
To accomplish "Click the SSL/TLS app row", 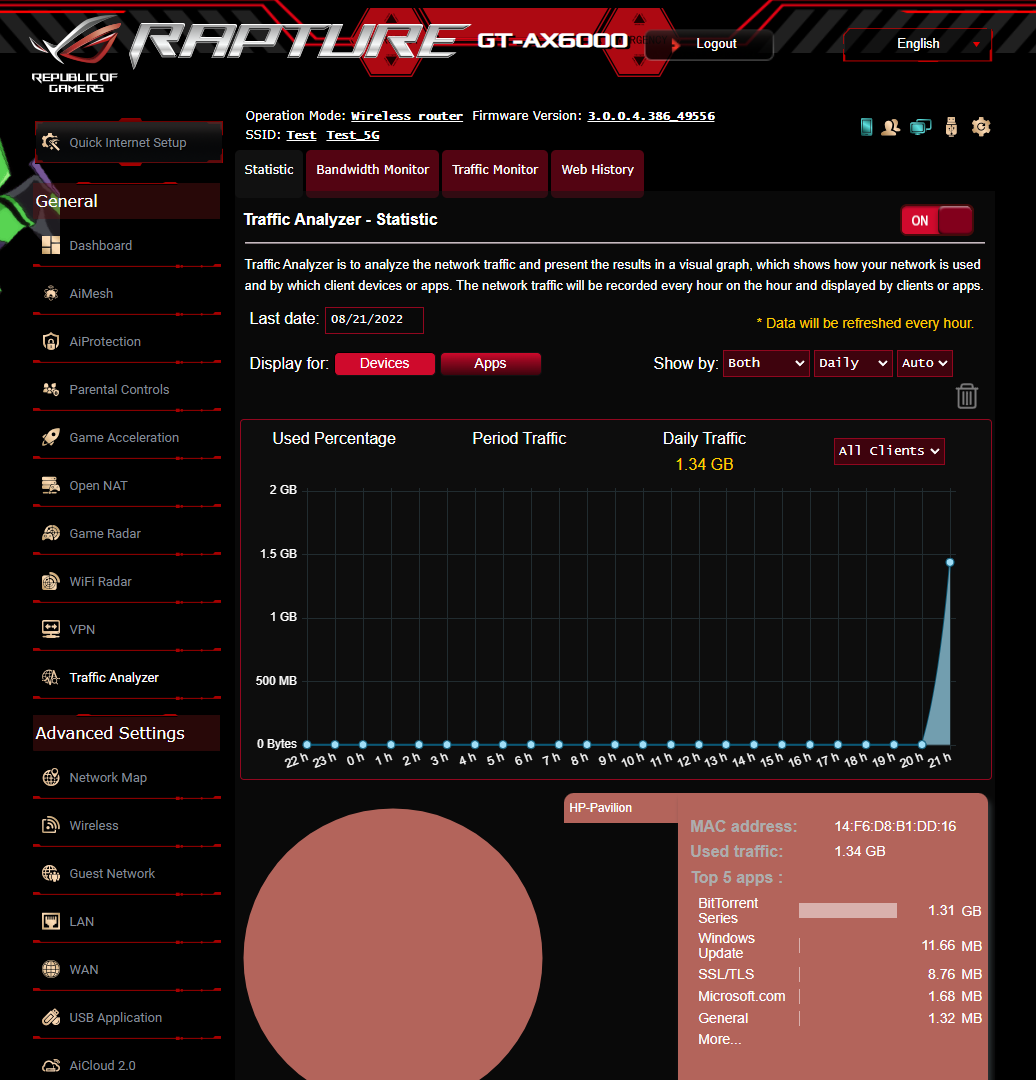I will 839,974.
